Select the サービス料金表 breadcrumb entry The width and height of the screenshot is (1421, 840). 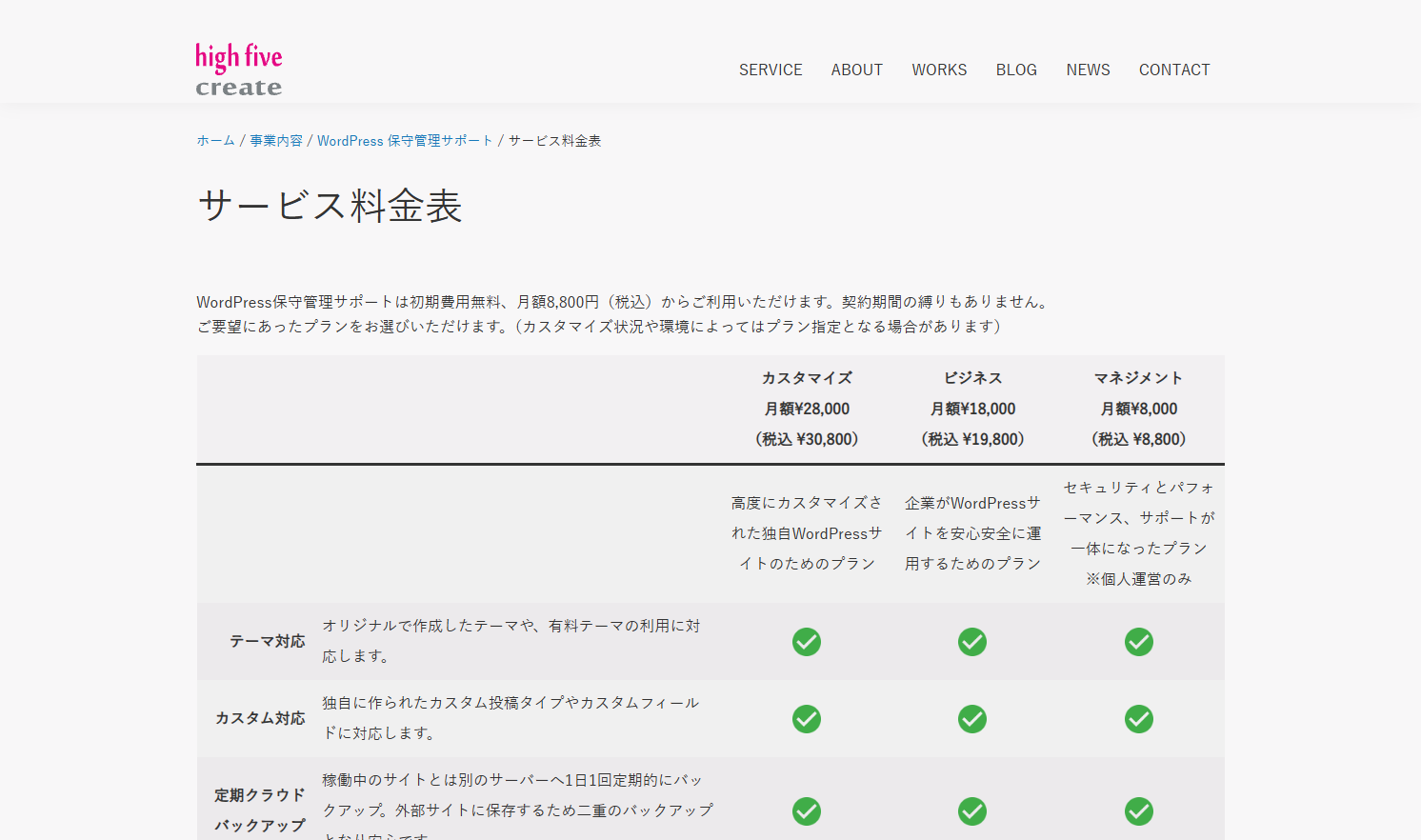[x=556, y=140]
